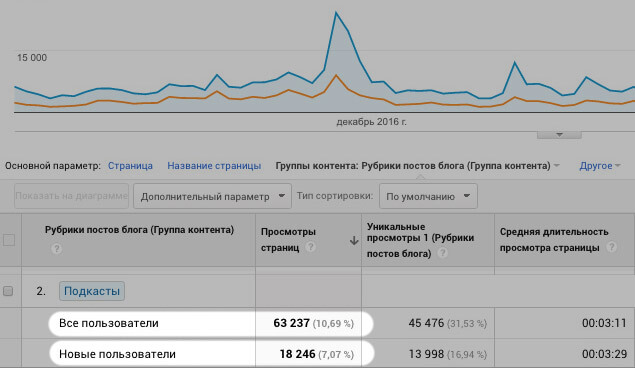635x368 pixels.
Task: Click the highest peak on the blue line
Action: pyautogui.click(x=336, y=13)
